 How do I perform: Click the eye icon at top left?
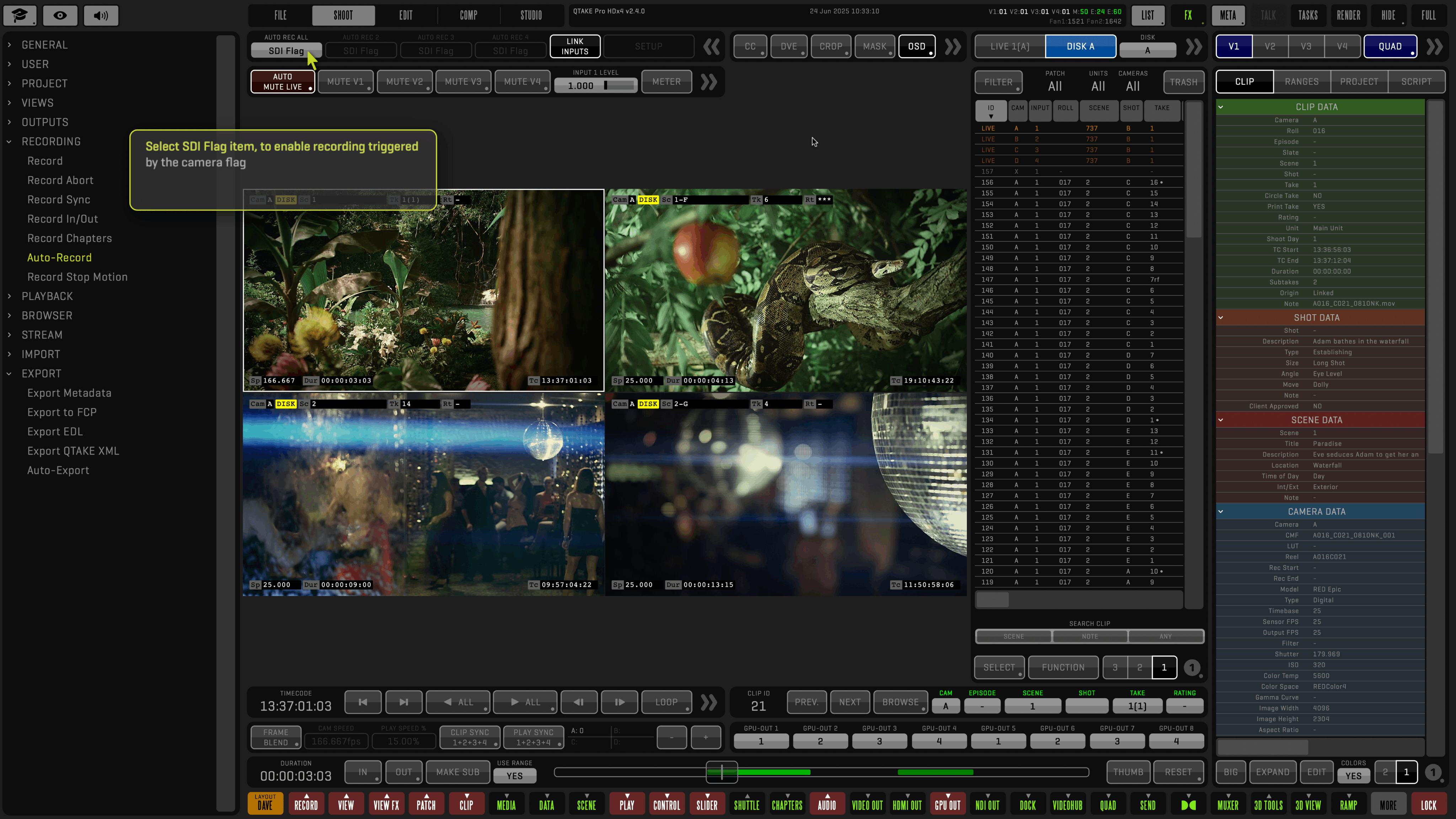pos(60,15)
